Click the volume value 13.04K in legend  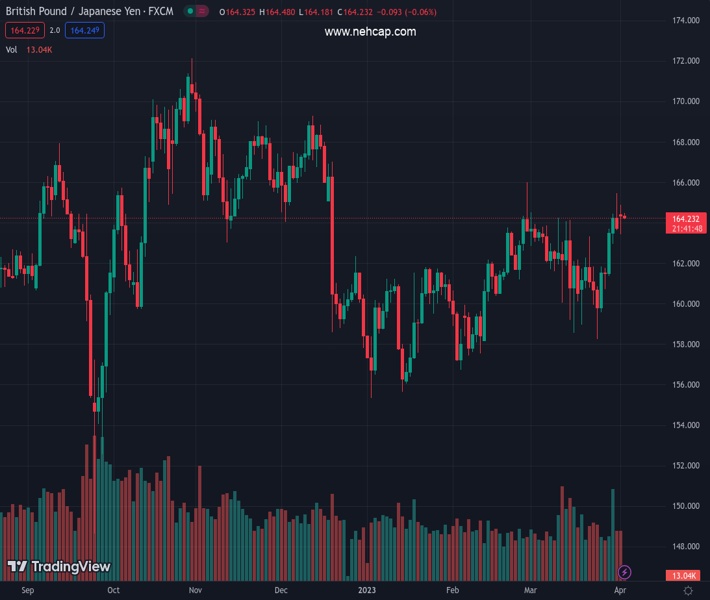pos(39,50)
